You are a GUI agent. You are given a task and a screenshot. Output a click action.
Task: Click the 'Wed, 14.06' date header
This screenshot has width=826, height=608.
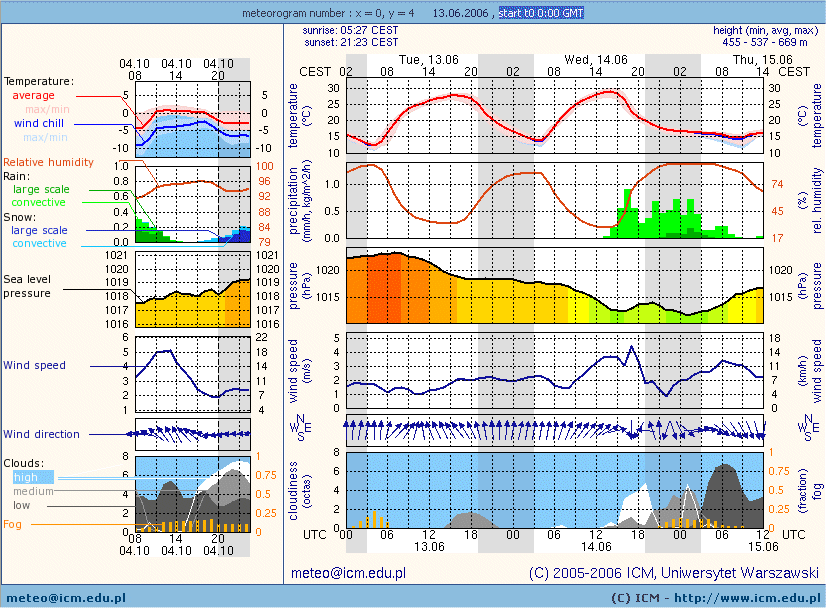pos(596,59)
